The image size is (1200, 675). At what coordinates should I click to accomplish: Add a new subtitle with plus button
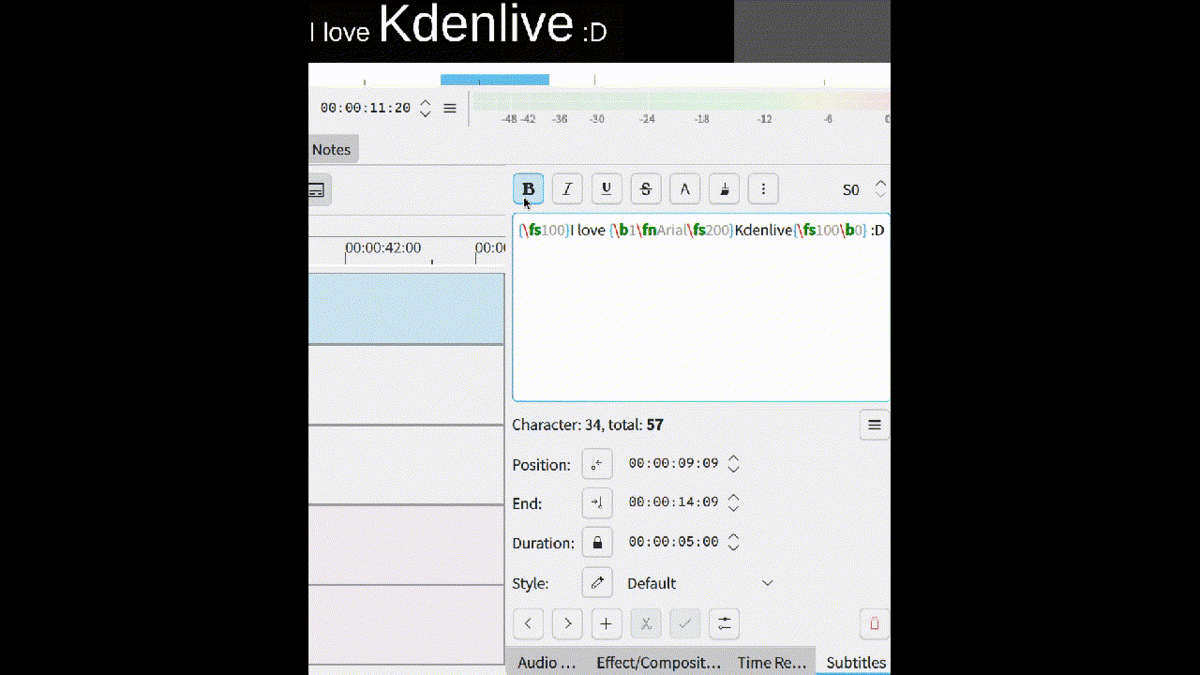point(606,624)
